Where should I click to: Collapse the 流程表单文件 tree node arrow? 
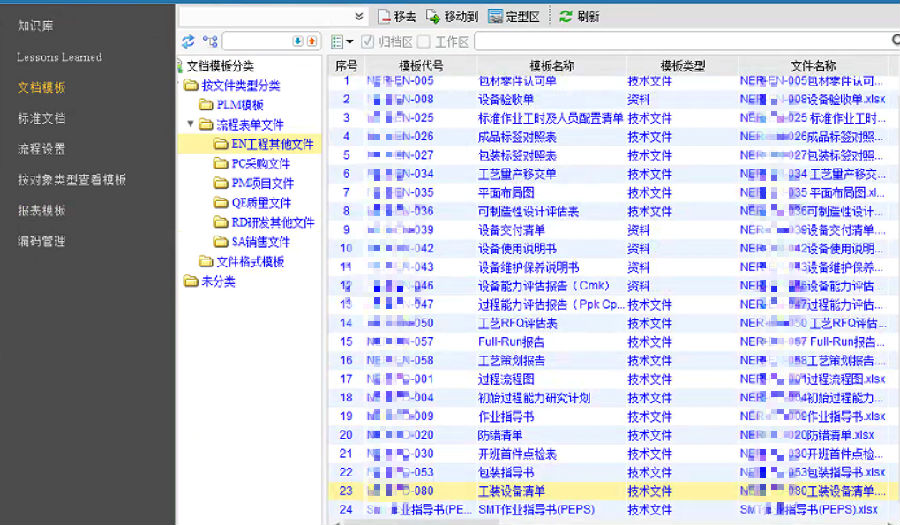coord(191,125)
